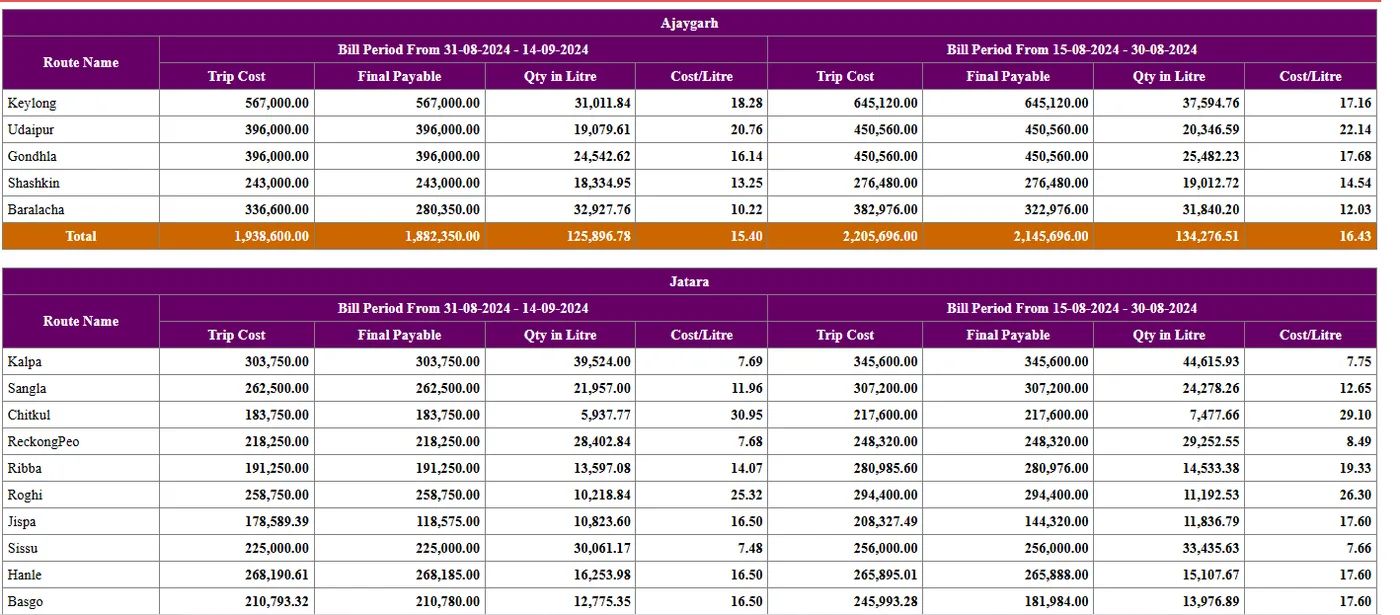Viewport: 1400px width, 615px height.
Task: Select Chitkul cost per litre 30.95
Action: 747,415
